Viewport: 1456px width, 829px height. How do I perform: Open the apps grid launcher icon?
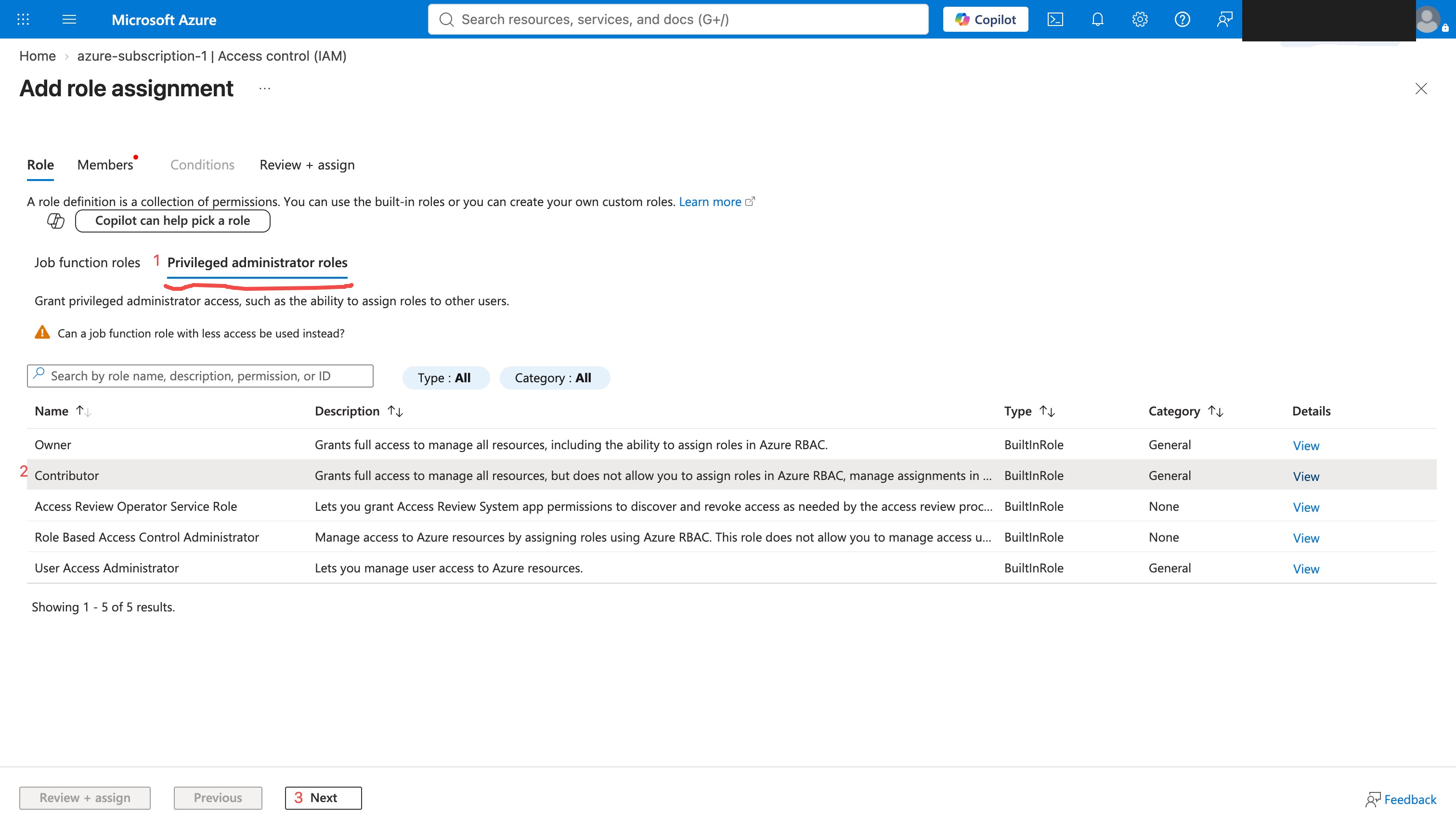[23, 19]
